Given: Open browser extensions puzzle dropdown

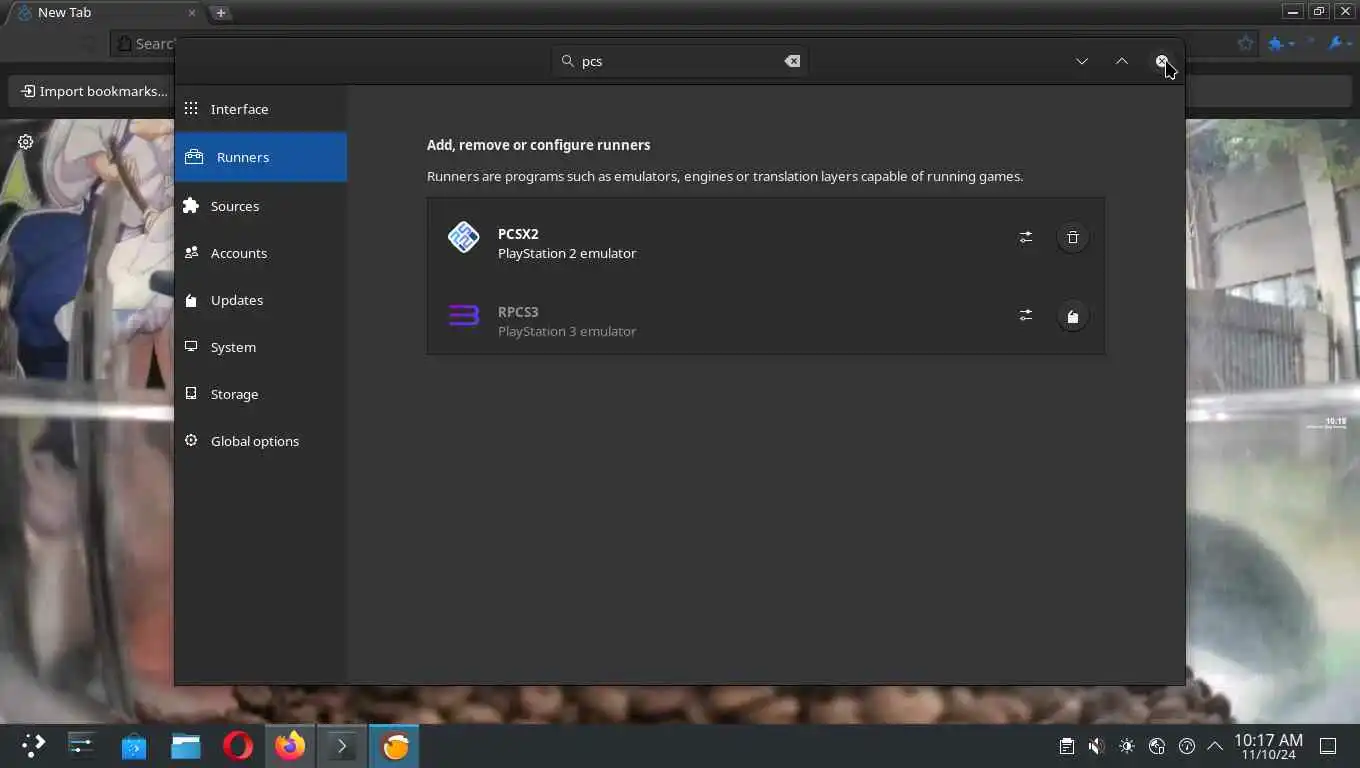Looking at the screenshot, I should pos(1281,43).
